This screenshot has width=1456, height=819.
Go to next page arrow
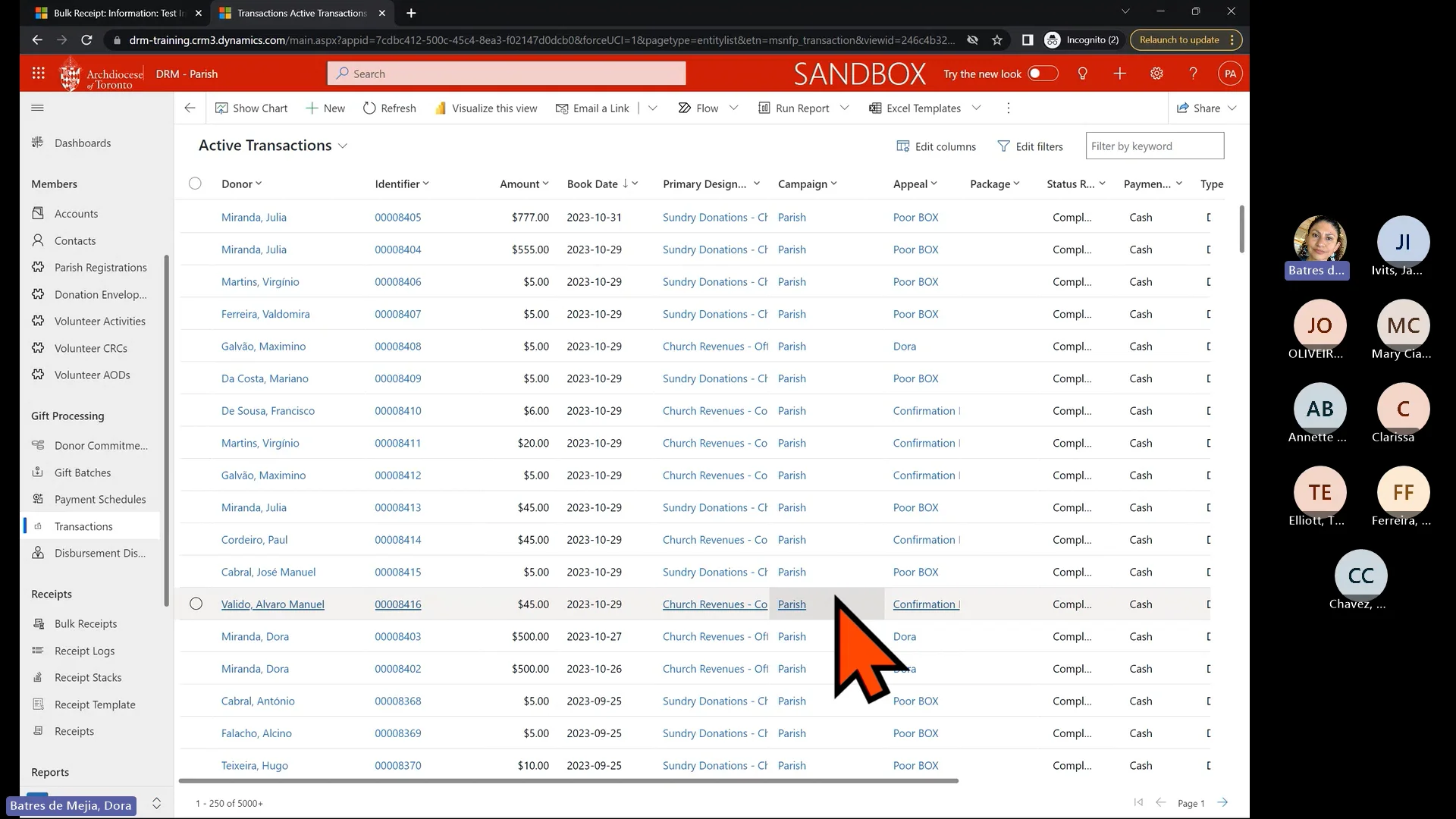click(x=1222, y=802)
